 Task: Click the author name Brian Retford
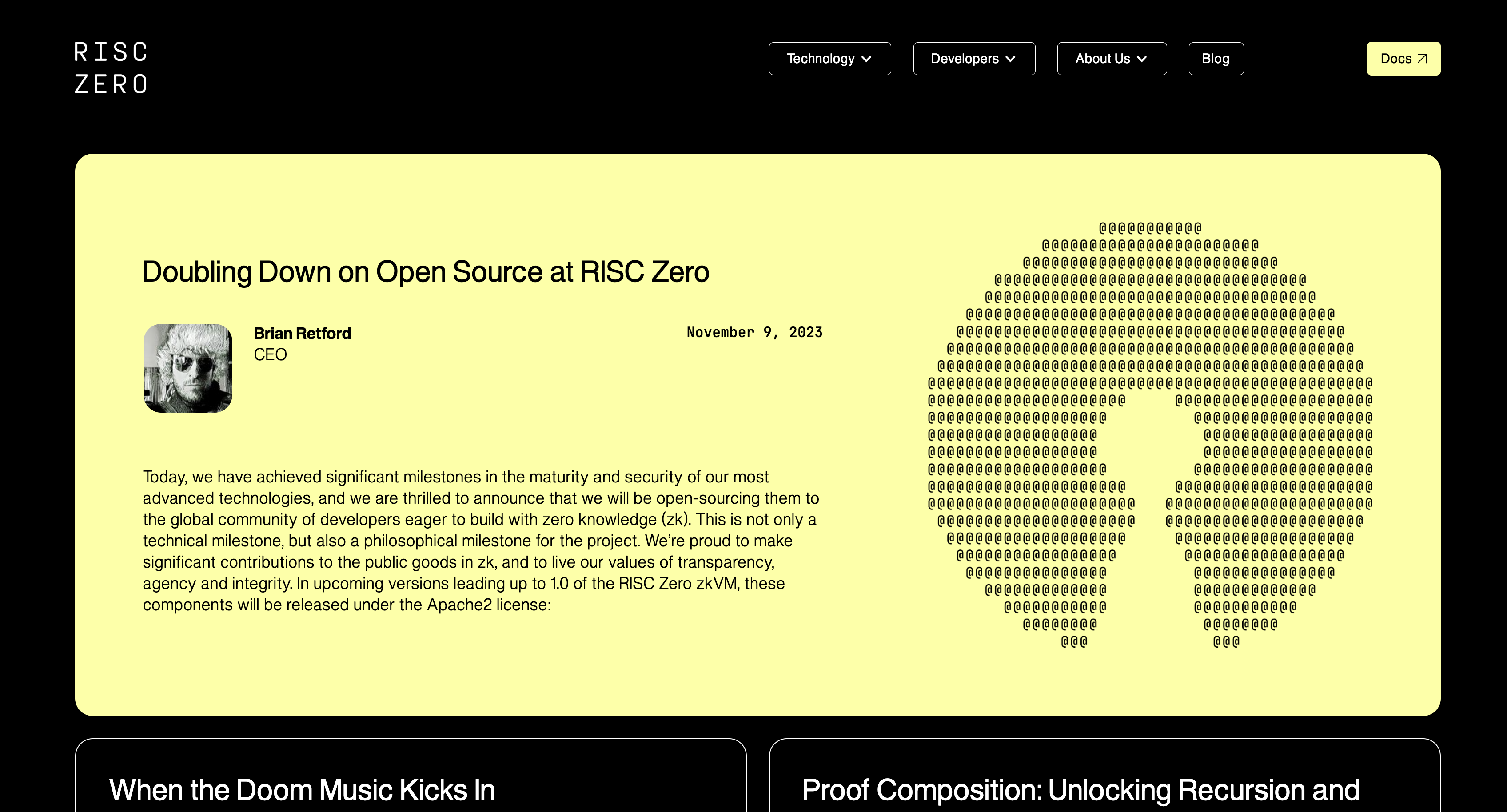[302, 334]
